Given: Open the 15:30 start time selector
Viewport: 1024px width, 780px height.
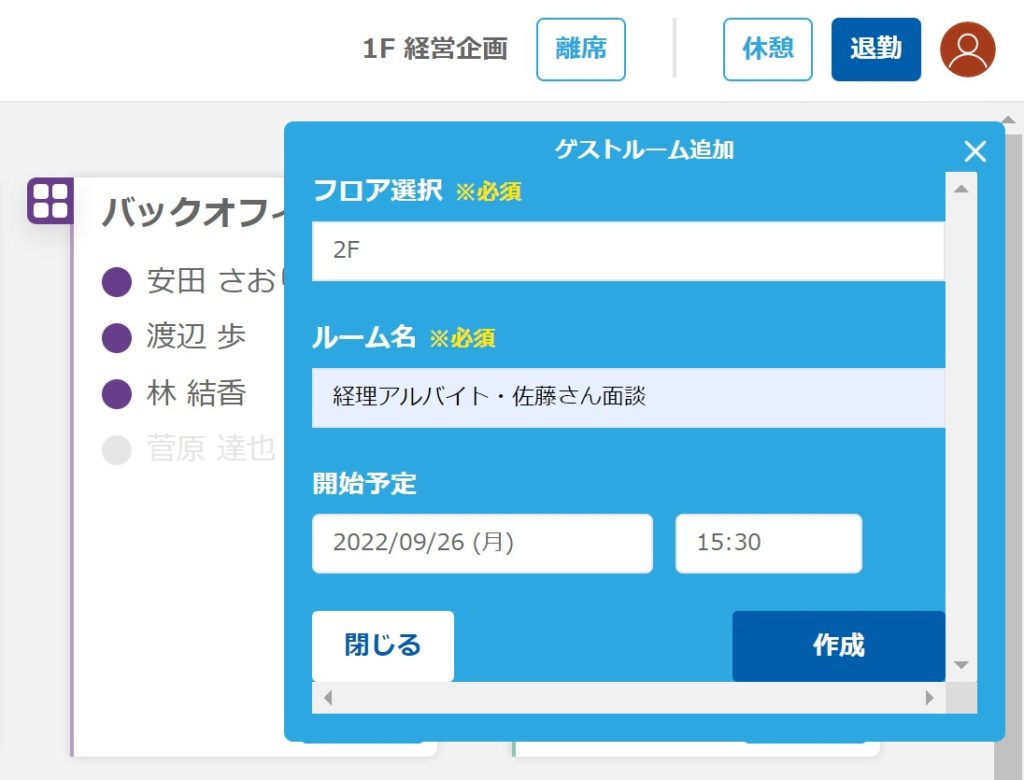Looking at the screenshot, I should (768, 543).
